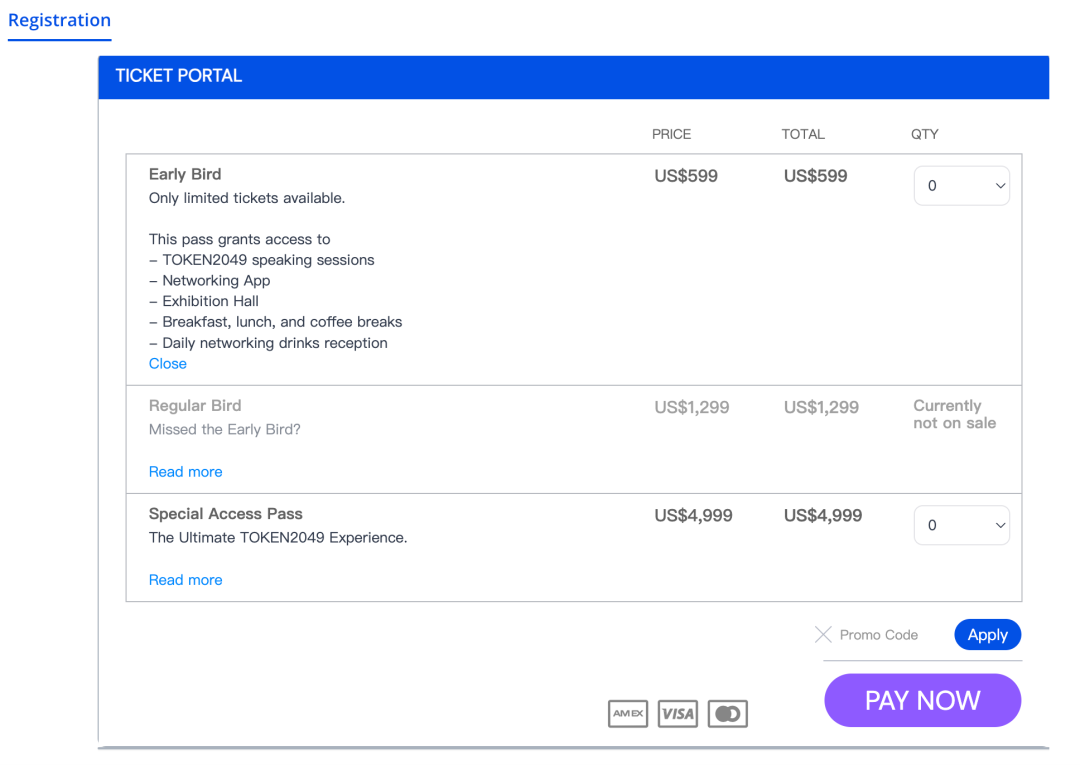The width and height of the screenshot is (1080, 765).
Task: Open Special Access Pass quantity dropdown
Action: [962, 525]
